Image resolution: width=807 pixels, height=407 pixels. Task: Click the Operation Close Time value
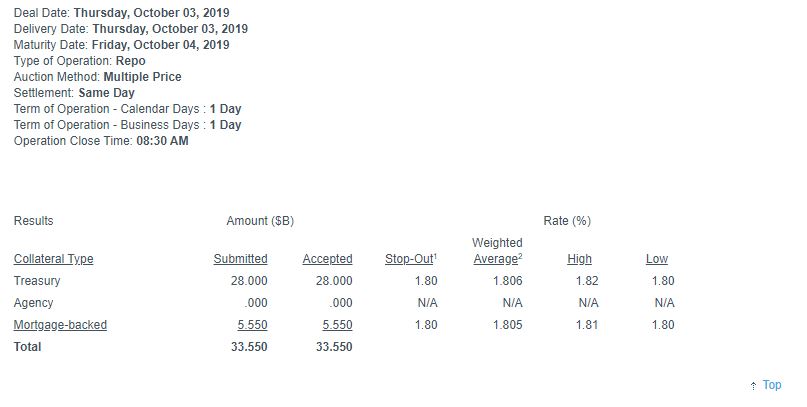coord(162,141)
